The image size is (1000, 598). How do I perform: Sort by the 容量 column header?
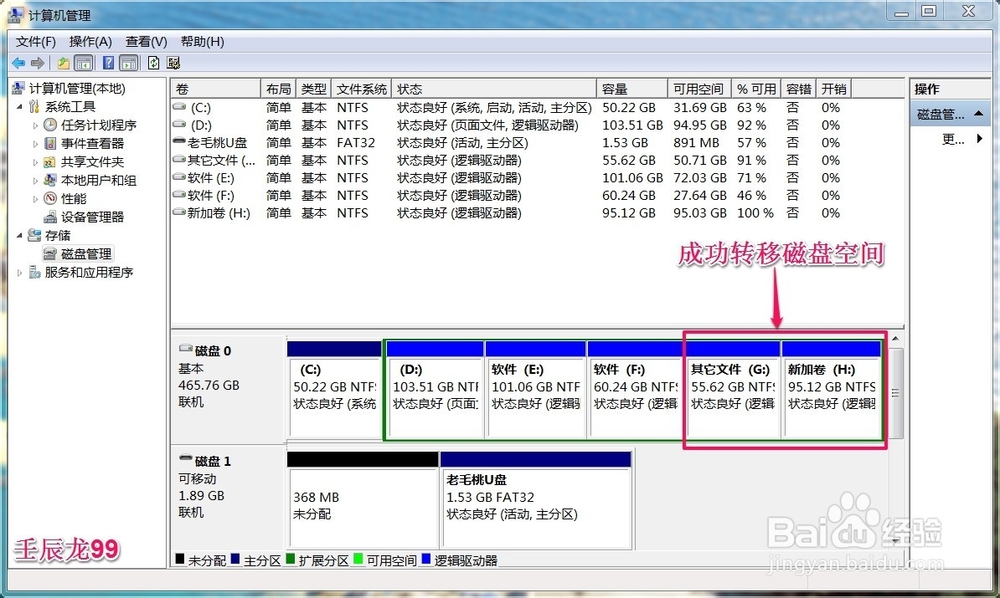[632, 89]
